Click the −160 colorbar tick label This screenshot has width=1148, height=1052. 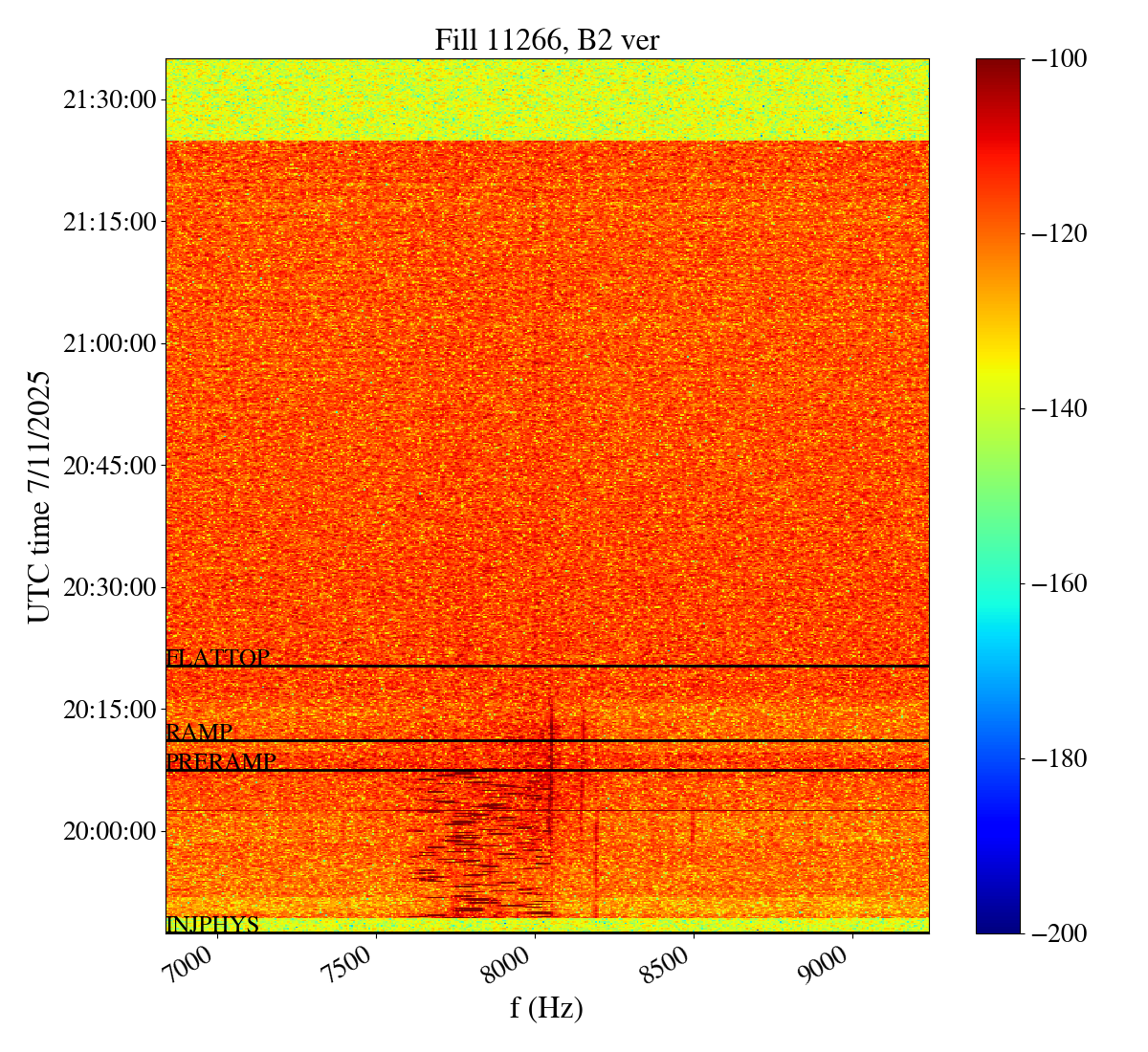point(1059,583)
